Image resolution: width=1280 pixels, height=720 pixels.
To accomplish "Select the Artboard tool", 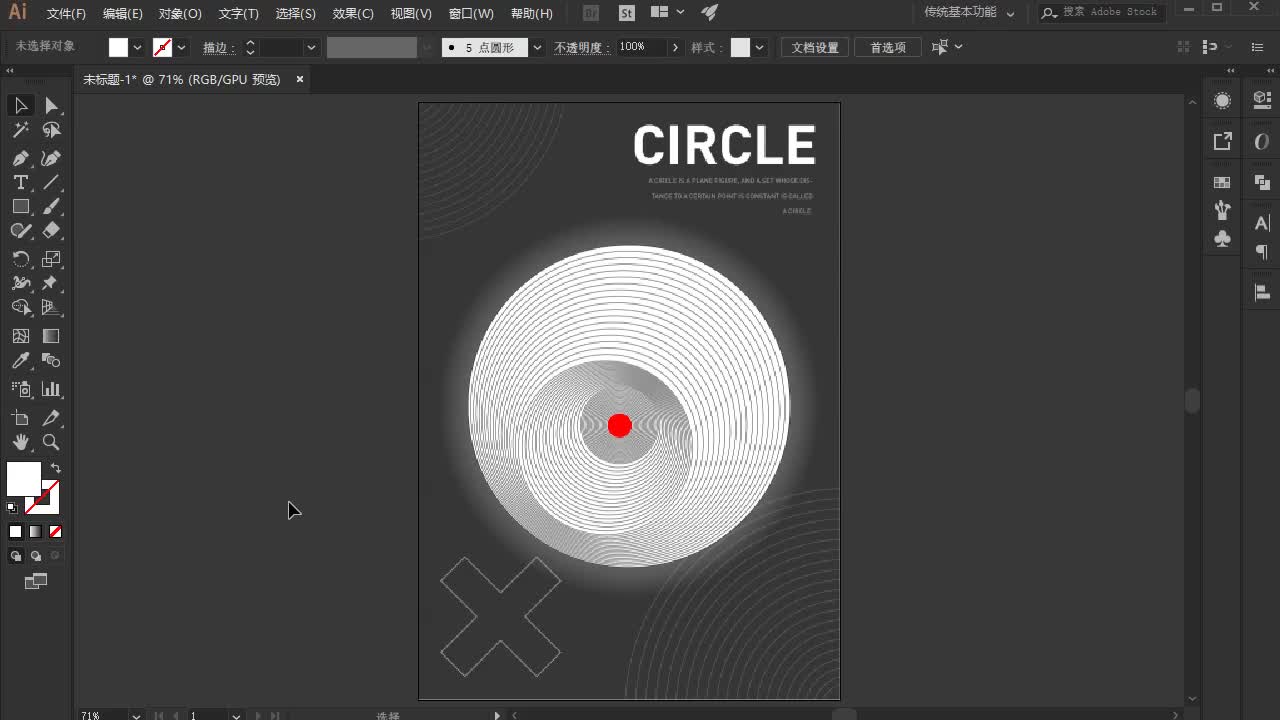I will coord(20,418).
